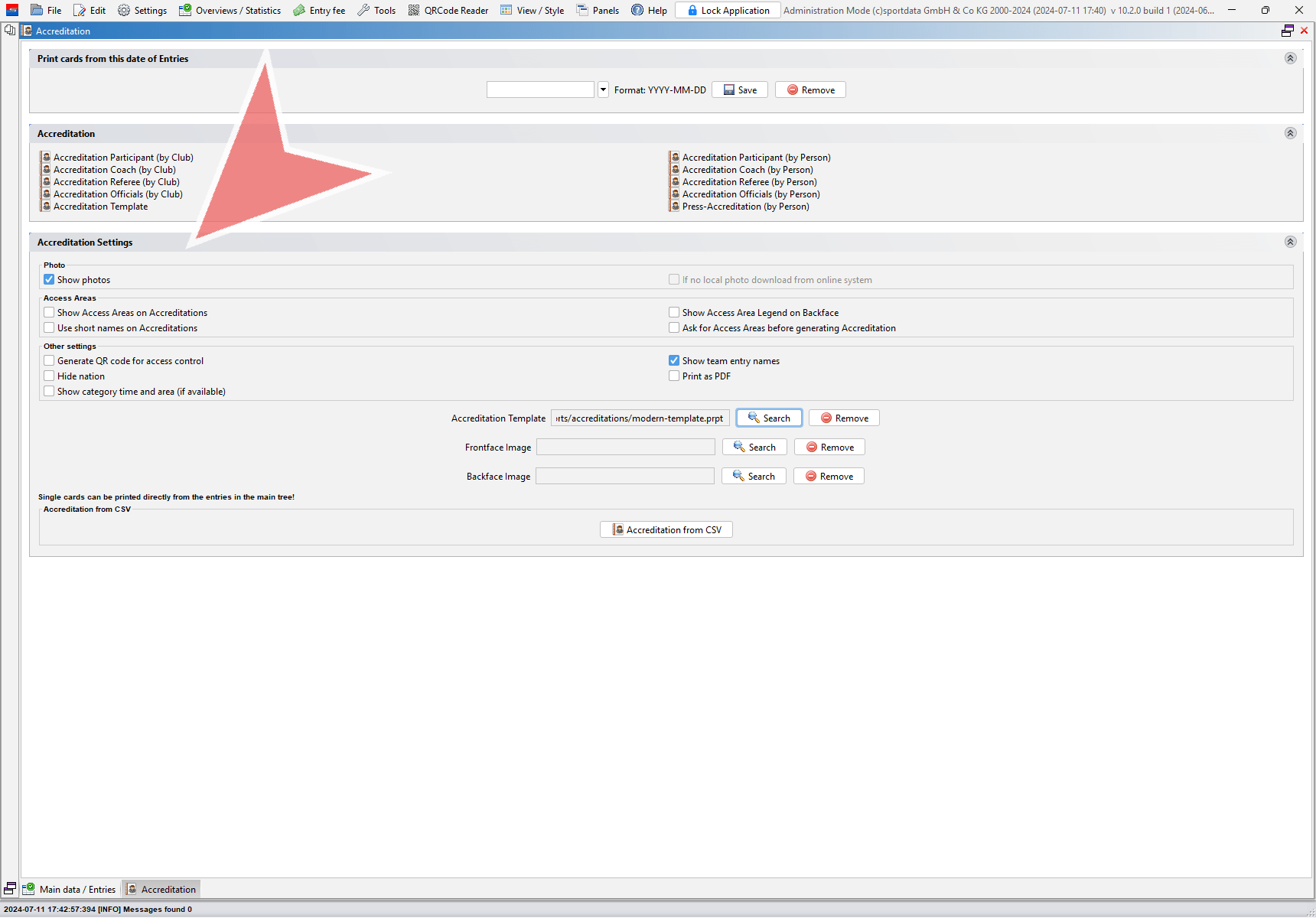1316x918 pixels.
Task: Click the Tools wrench icon
Action: coord(363,11)
